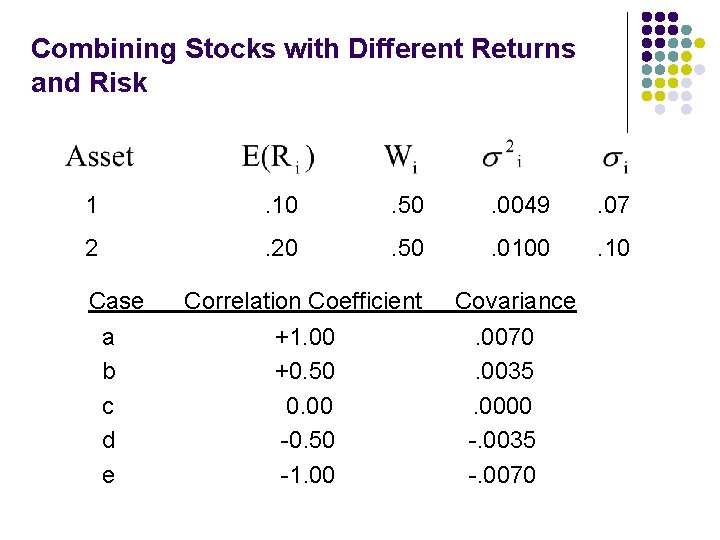Click the +1.00 correlation value
The image size is (720, 540).
(x=305, y=337)
